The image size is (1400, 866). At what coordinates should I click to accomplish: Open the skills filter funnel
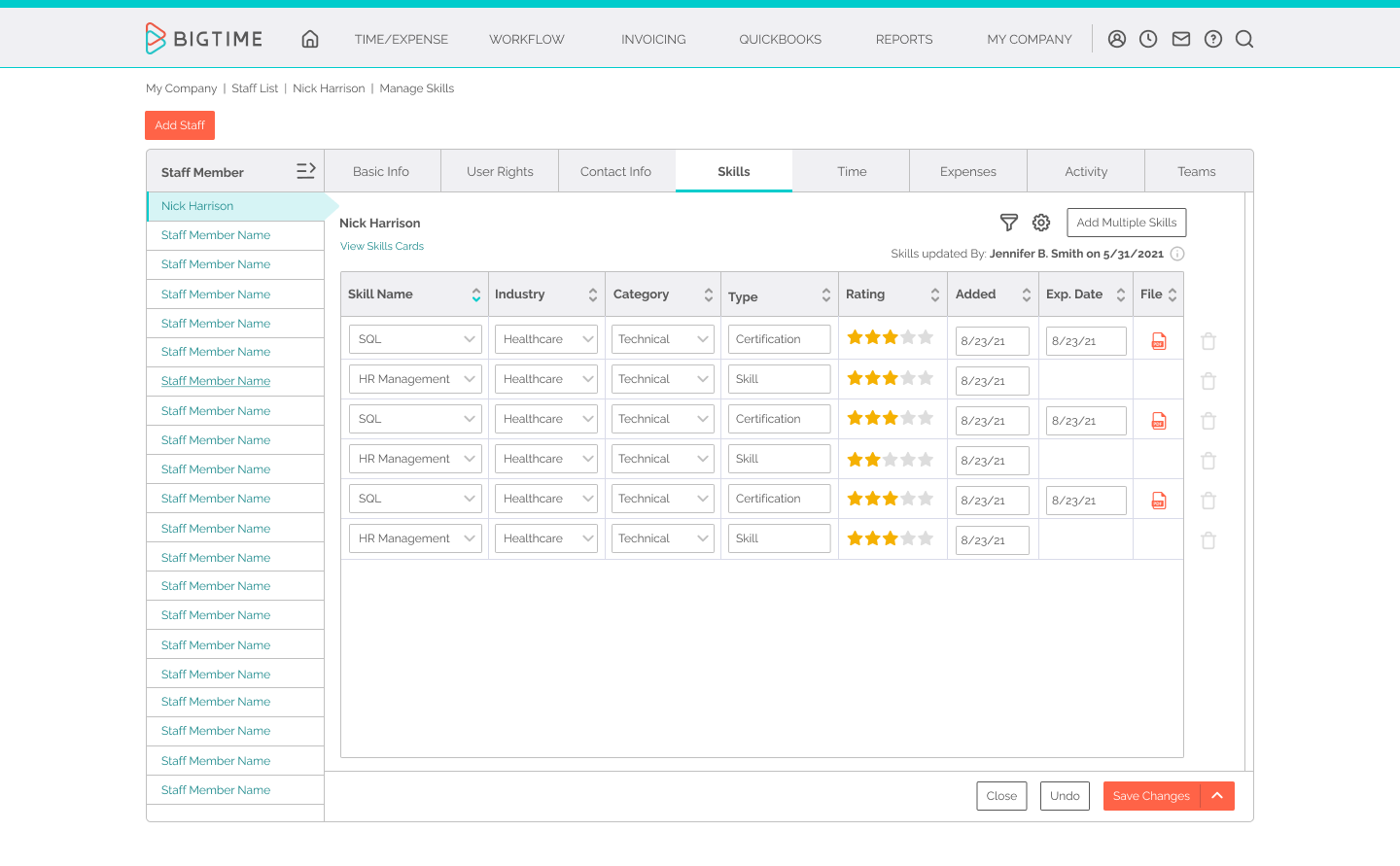point(1009,223)
